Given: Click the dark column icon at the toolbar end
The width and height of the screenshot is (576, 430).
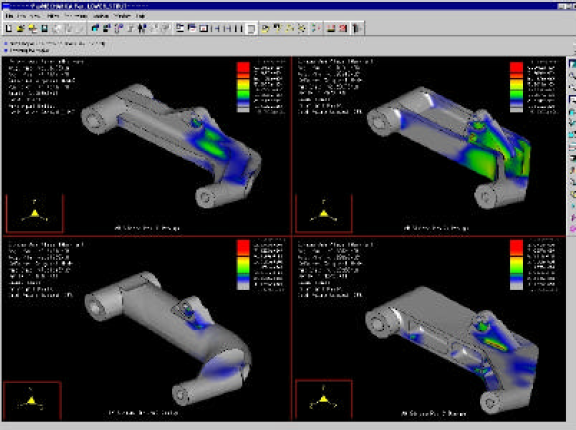Looking at the screenshot, I should tap(357, 28).
